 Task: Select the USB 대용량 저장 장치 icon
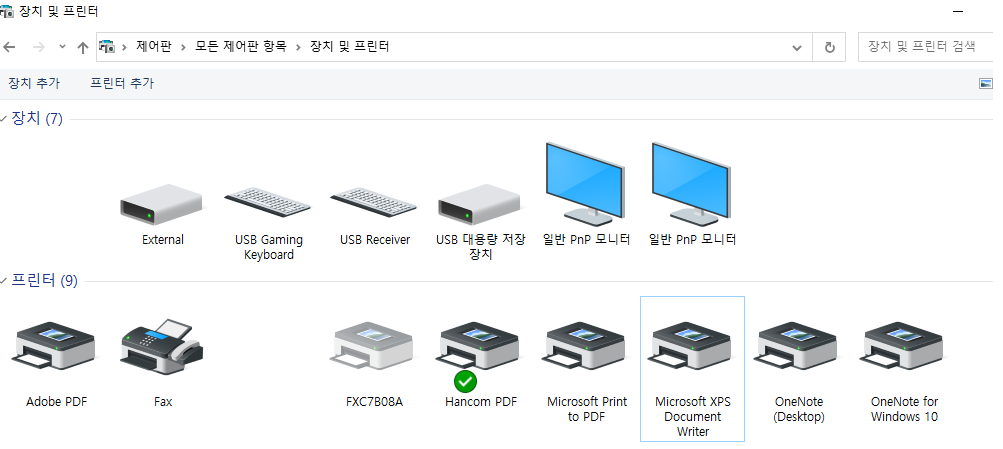480,205
